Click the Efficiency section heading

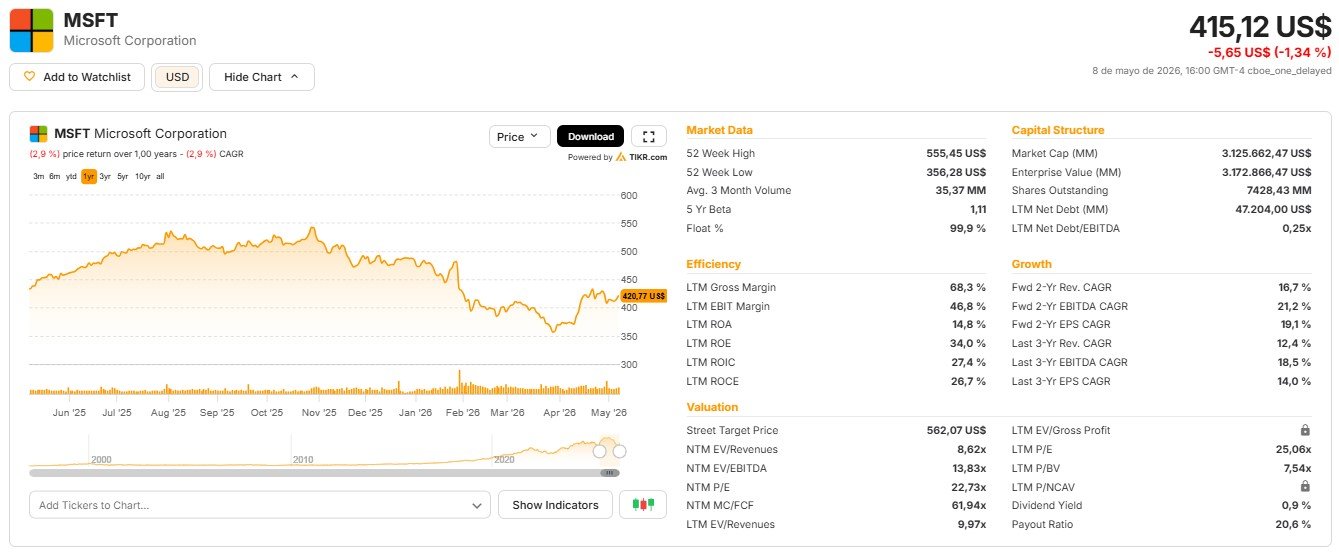click(713, 264)
